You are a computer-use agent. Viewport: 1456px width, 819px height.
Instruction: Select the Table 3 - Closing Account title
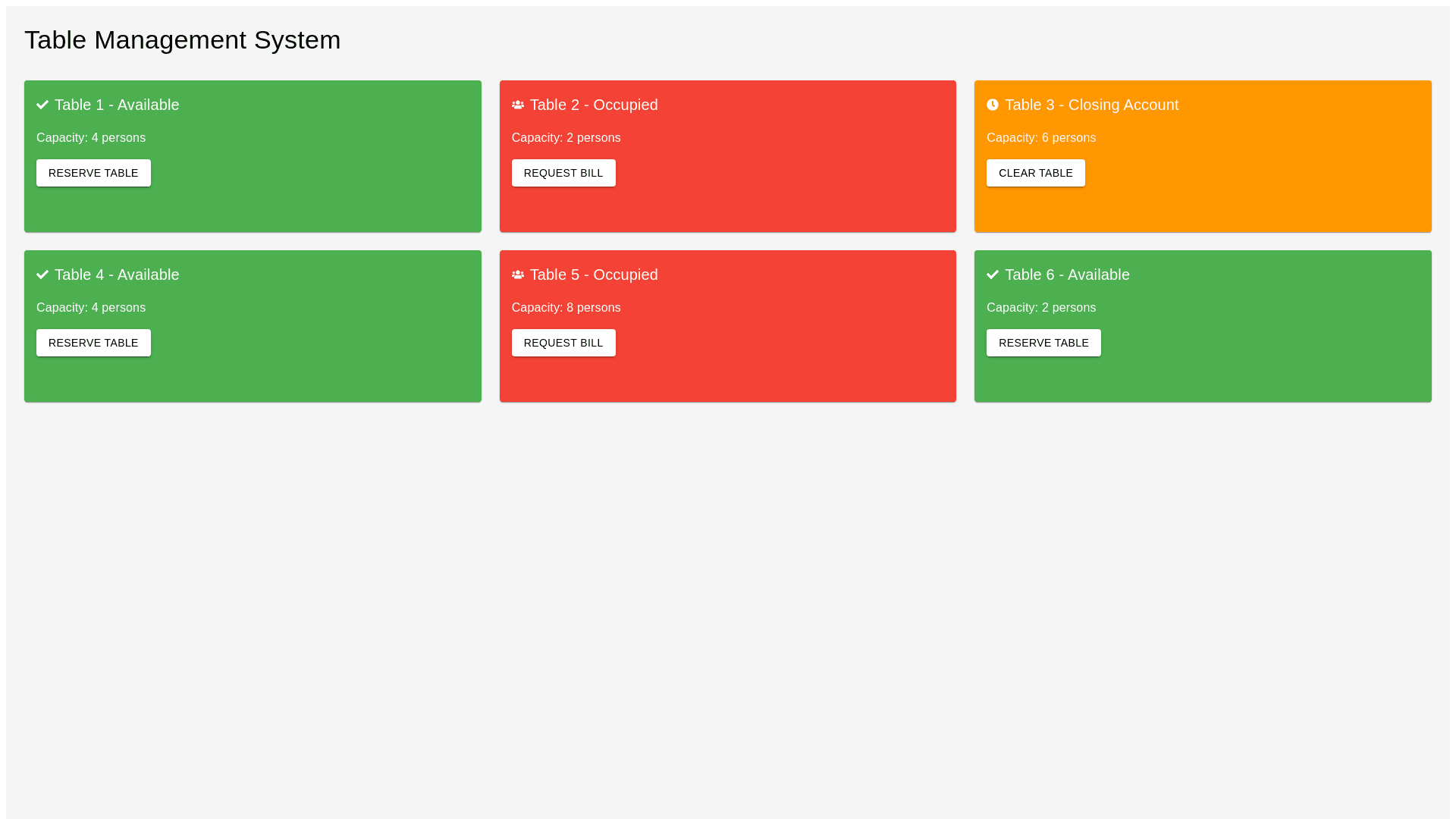[1091, 105]
